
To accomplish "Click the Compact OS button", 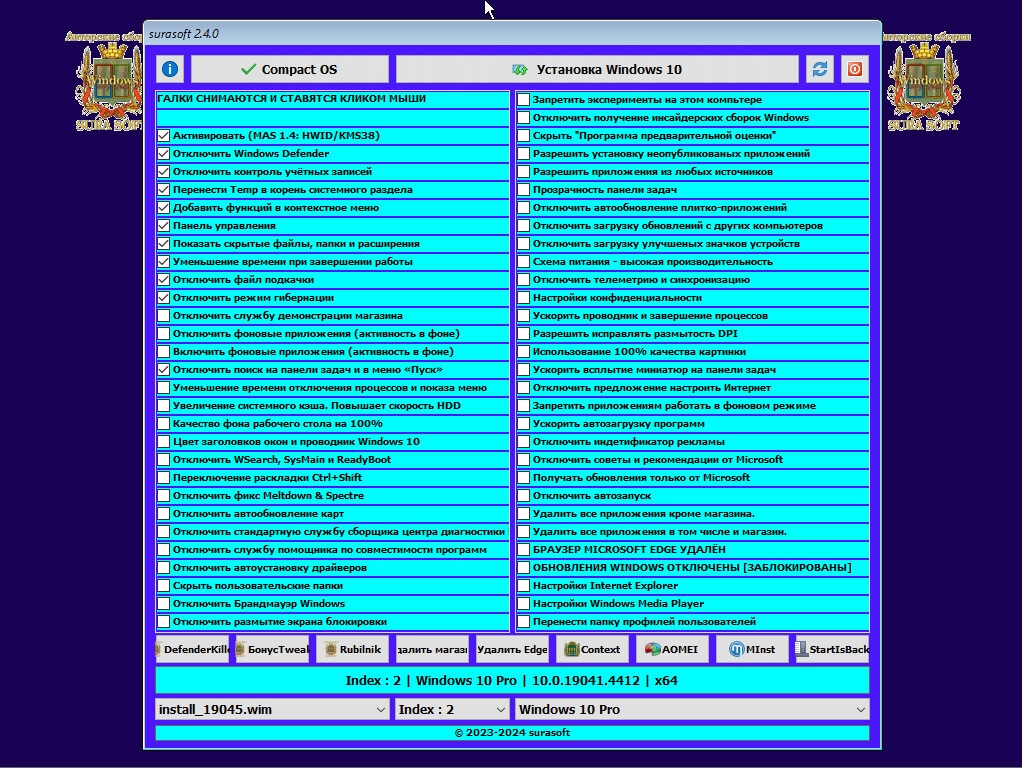I will [289, 69].
